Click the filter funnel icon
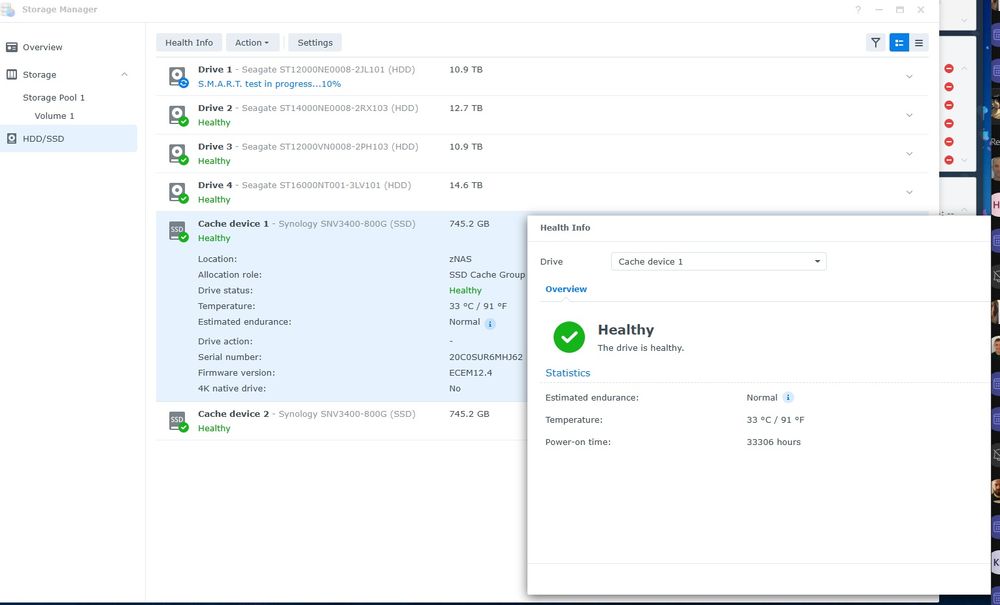The width and height of the screenshot is (1000, 605). coord(875,43)
